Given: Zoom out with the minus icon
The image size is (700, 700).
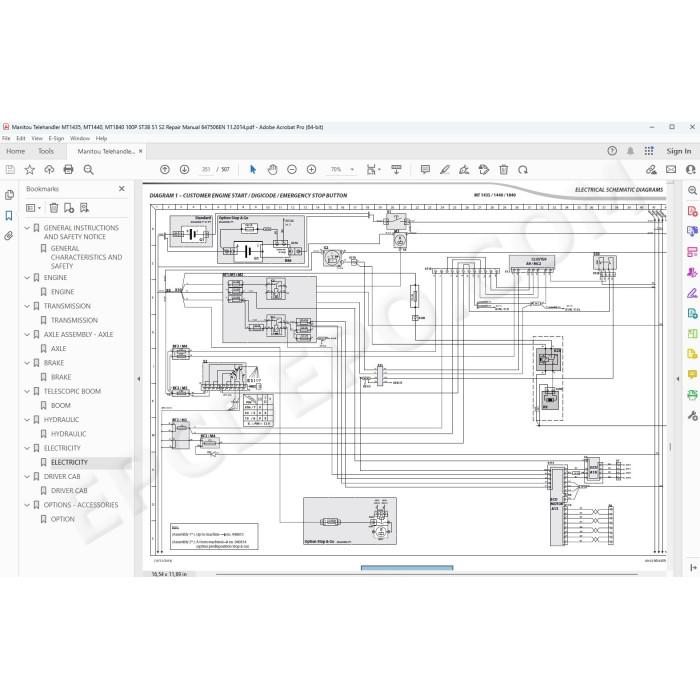Looking at the screenshot, I should pyautogui.click(x=292, y=170).
